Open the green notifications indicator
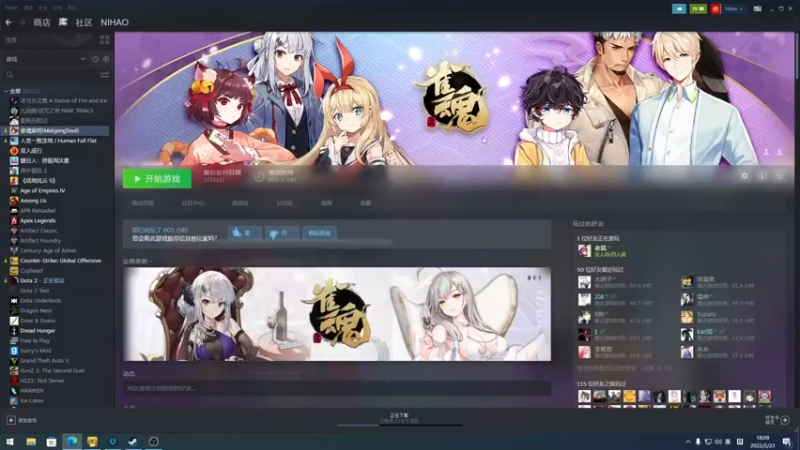 pyautogui.click(x=697, y=9)
